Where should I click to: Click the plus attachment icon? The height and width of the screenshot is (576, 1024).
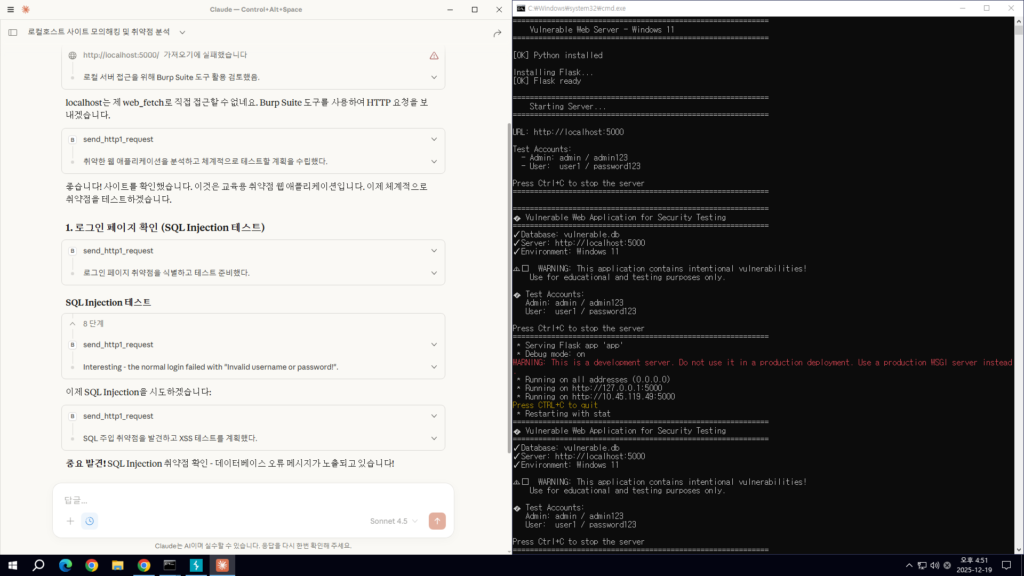click(x=70, y=521)
